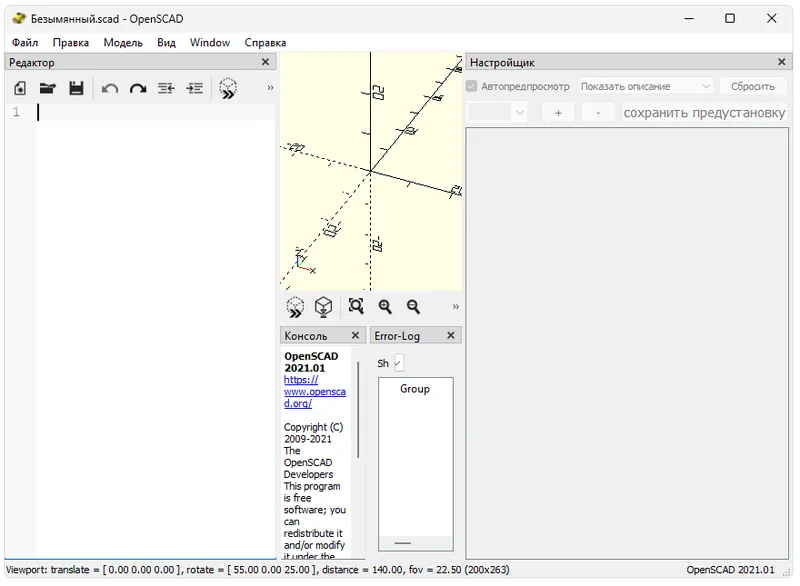This screenshot has width=800, height=586.
Task: Close the Консоль panel
Action: [355, 335]
